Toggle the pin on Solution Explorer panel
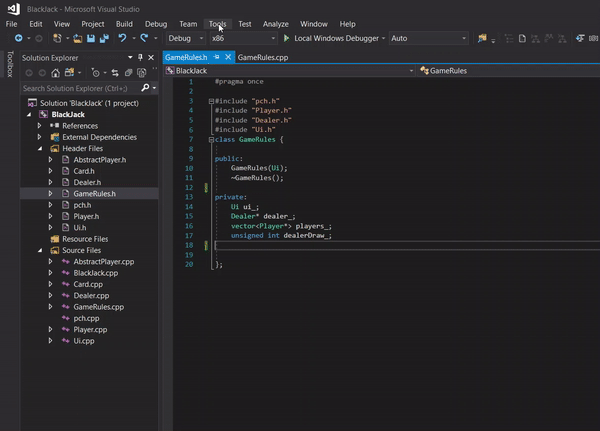Viewport: 600px width, 431px height. tap(140, 57)
